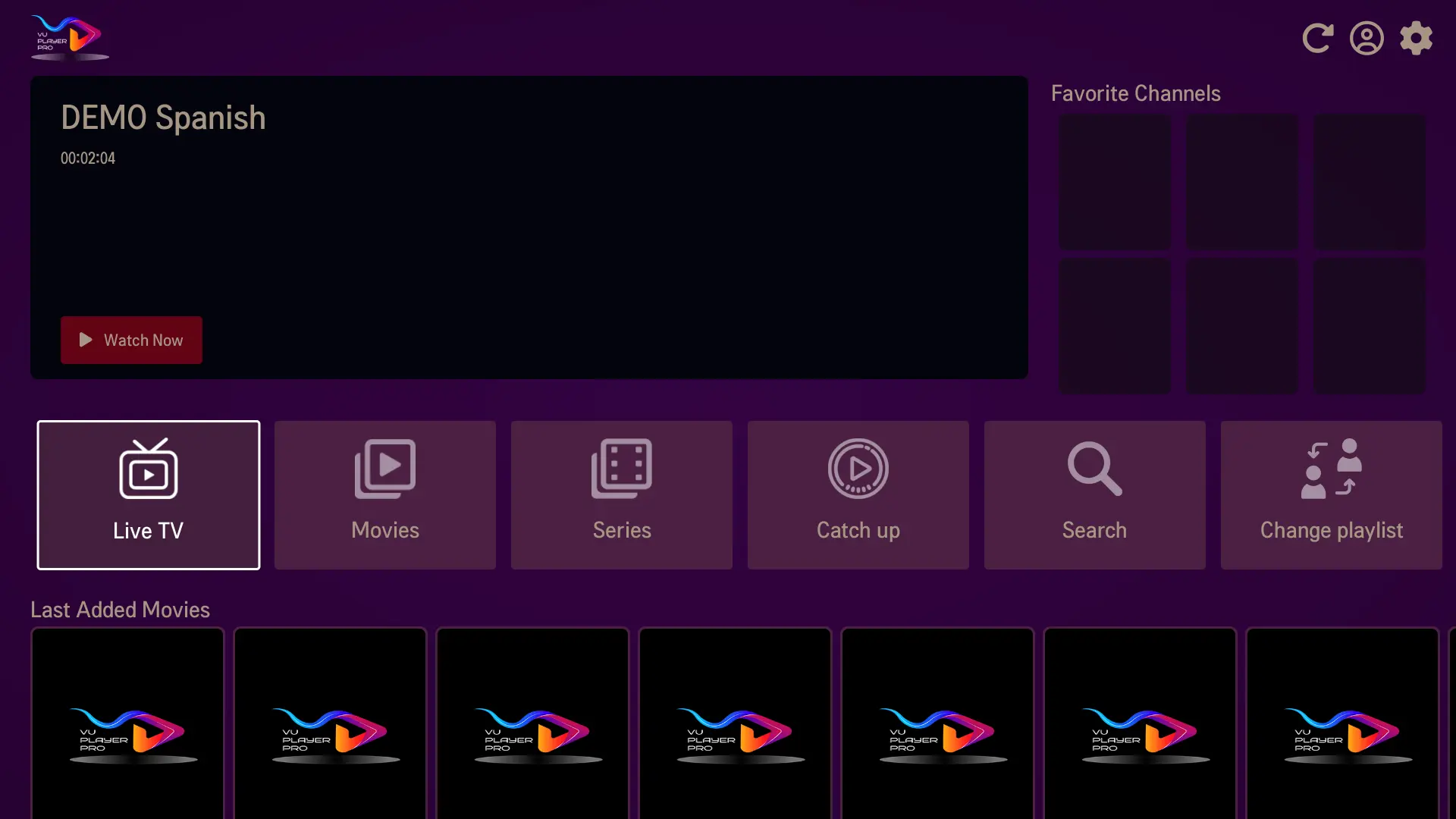1456x819 pixels.
Task: Open the Catch up tile
Action: [x=858, y=494]
